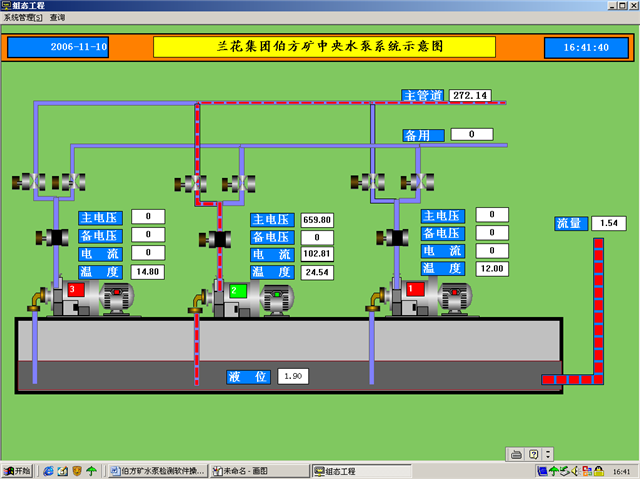Click the motor of pump 3
Viewport: 640px width, 479px height.
click(x=117, y=298)
